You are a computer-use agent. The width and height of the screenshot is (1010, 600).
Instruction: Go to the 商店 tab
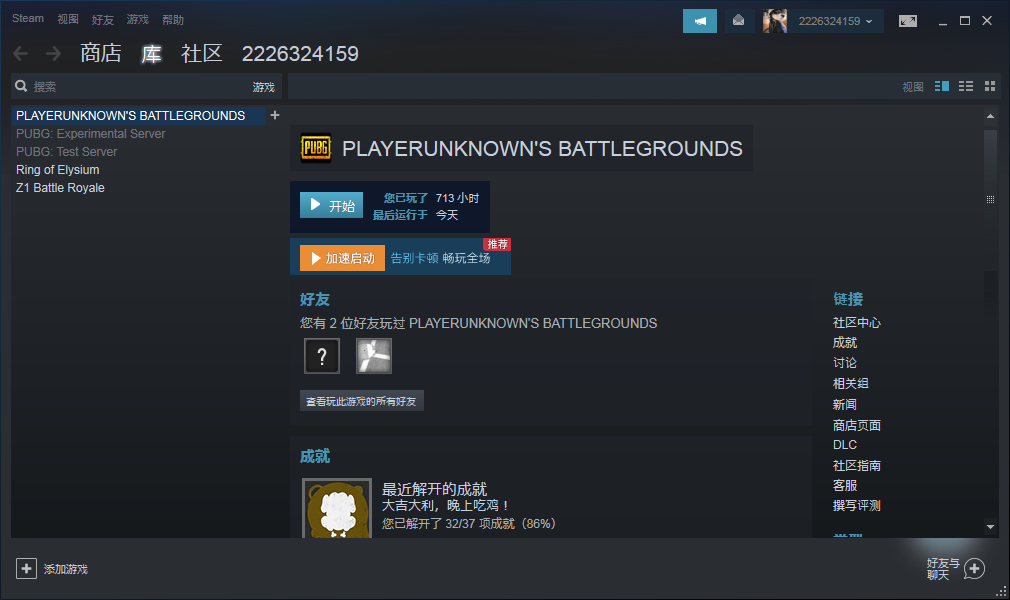[x=100, y=53]
